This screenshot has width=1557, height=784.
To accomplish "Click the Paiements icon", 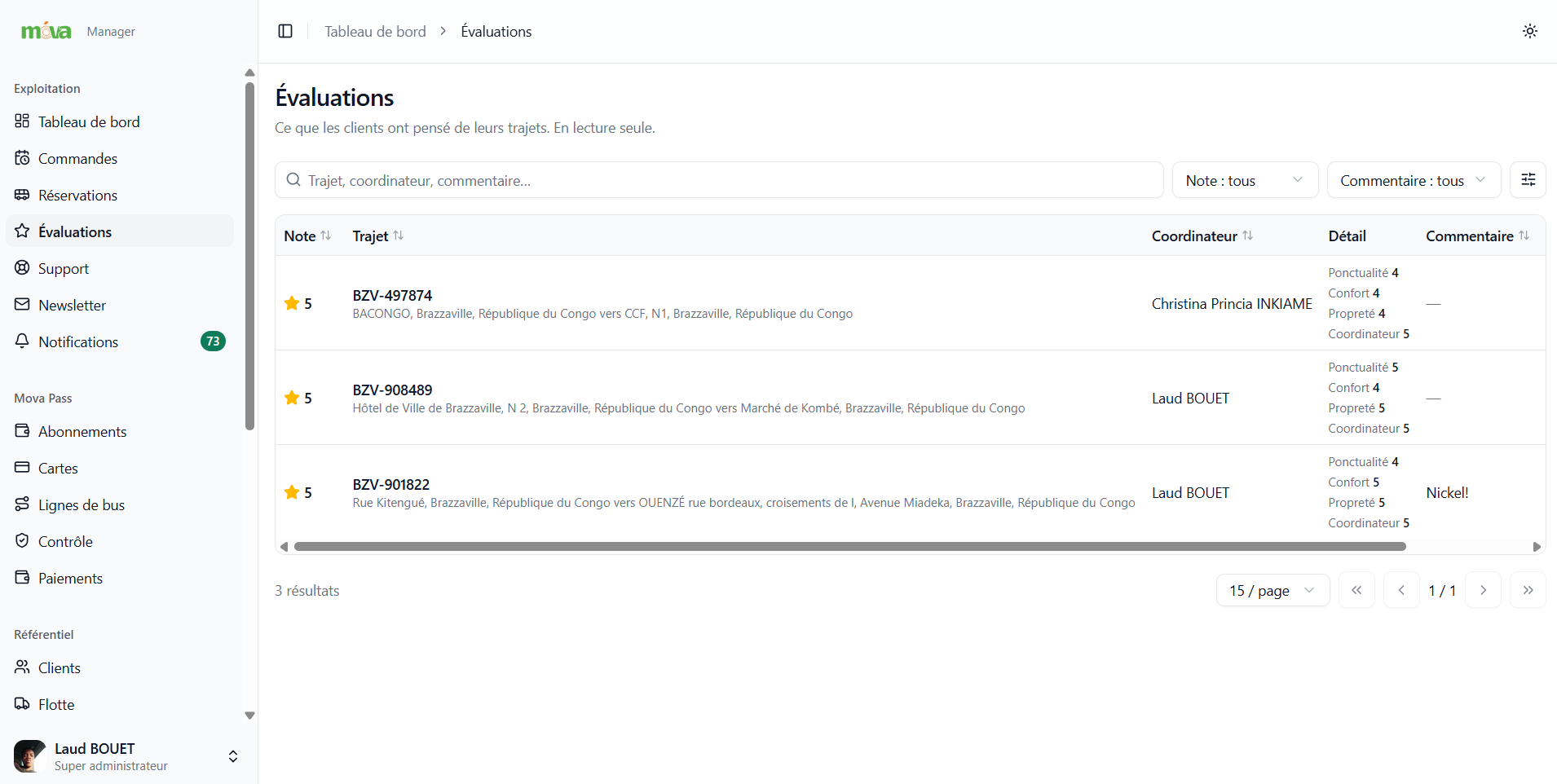I will [22, 577].
